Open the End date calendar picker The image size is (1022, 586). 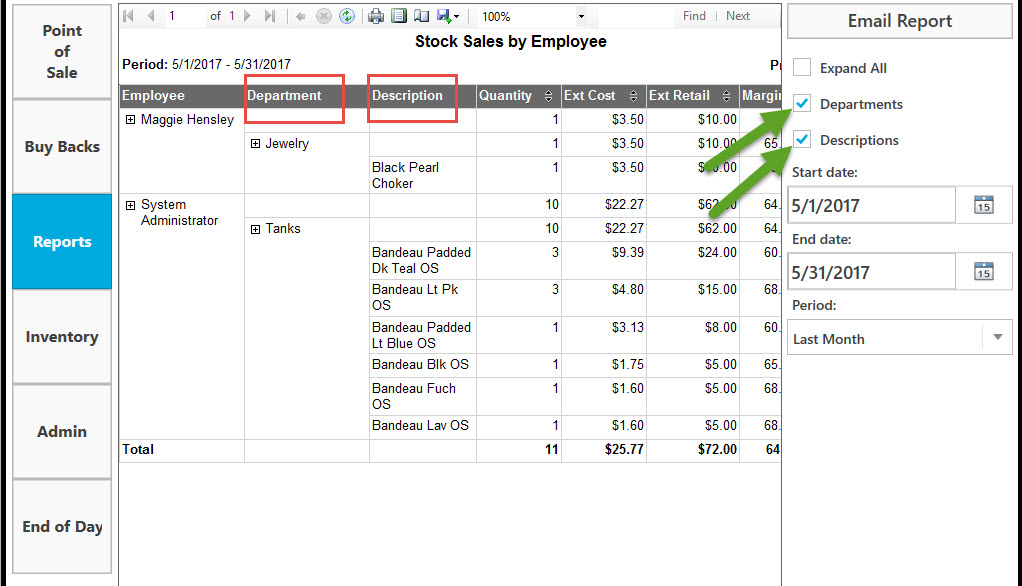[x=984, y=272]
